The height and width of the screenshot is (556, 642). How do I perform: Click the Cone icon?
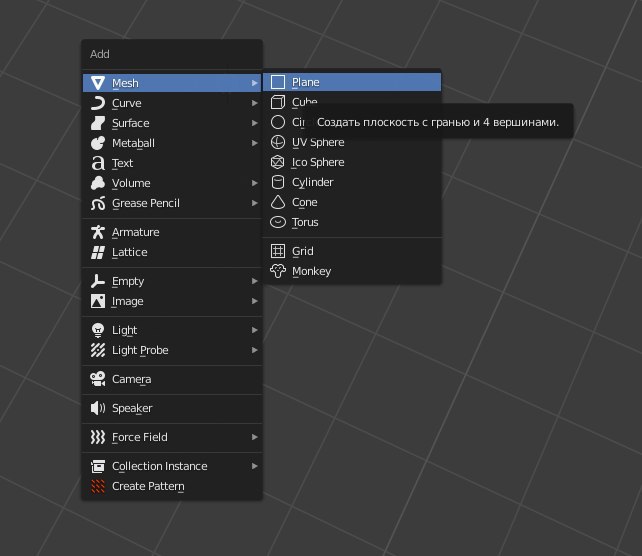tap(278, 202)
